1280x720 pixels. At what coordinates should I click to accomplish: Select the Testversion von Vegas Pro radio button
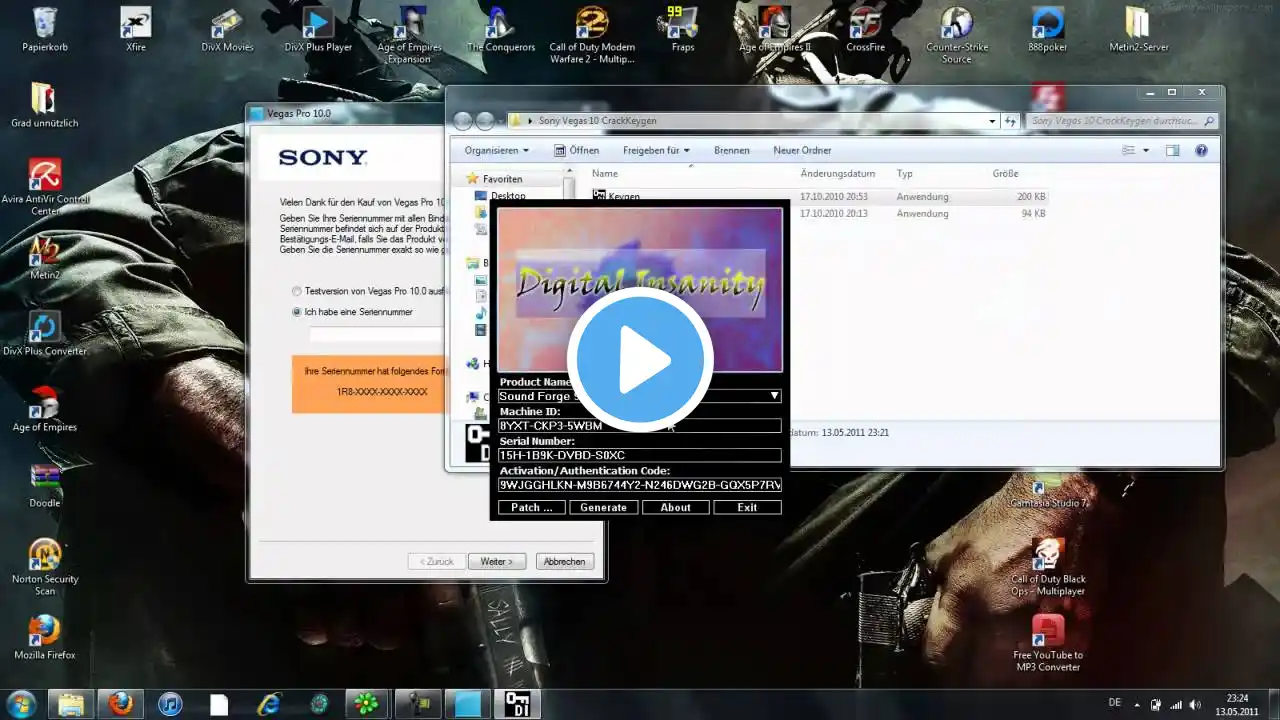coord(297,291)
